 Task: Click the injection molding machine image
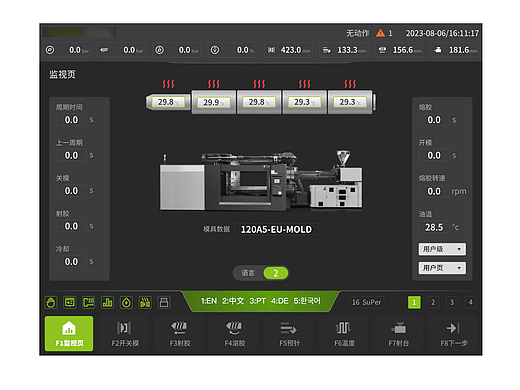(261, 181)
